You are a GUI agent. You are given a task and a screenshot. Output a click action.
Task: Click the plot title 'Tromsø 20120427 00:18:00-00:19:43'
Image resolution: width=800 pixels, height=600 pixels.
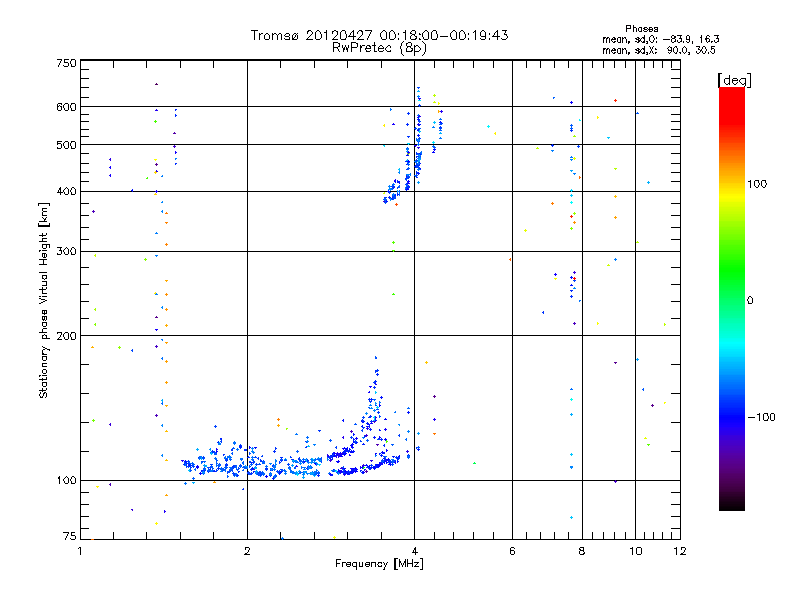[x=379, y=35]
